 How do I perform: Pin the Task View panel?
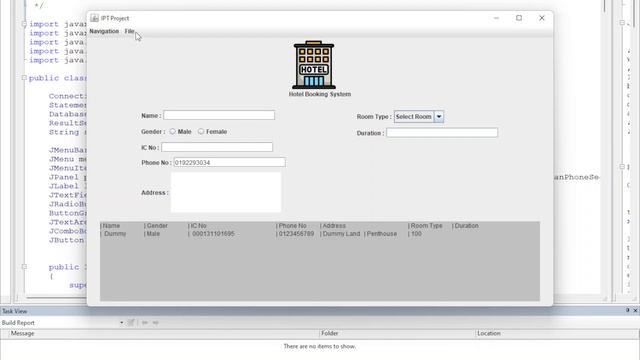point(627,311)
